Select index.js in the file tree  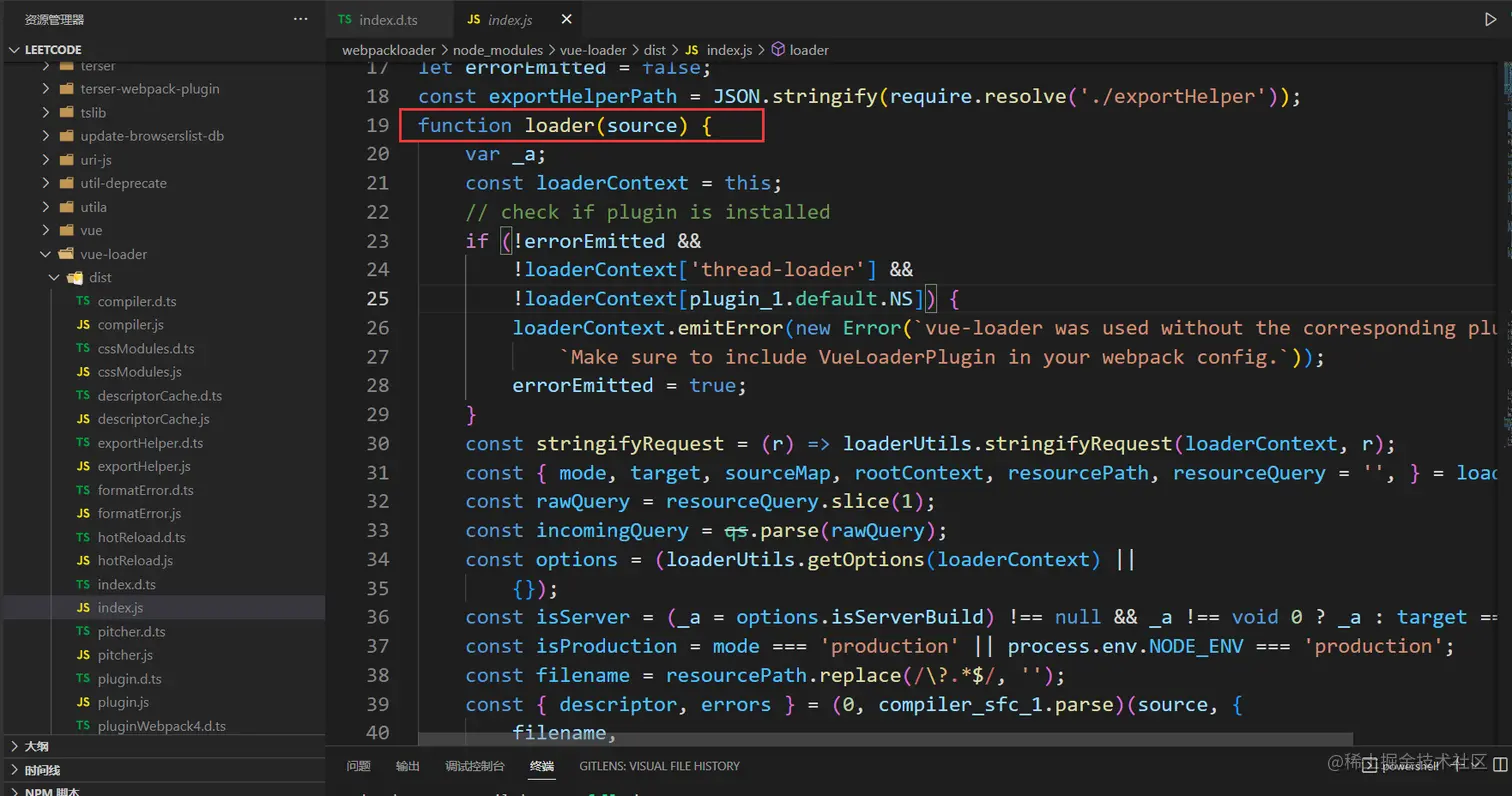[162, 608]
